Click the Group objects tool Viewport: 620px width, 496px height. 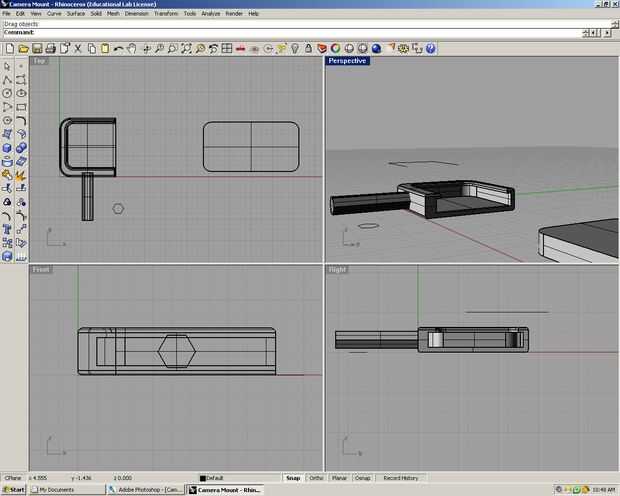7,202
